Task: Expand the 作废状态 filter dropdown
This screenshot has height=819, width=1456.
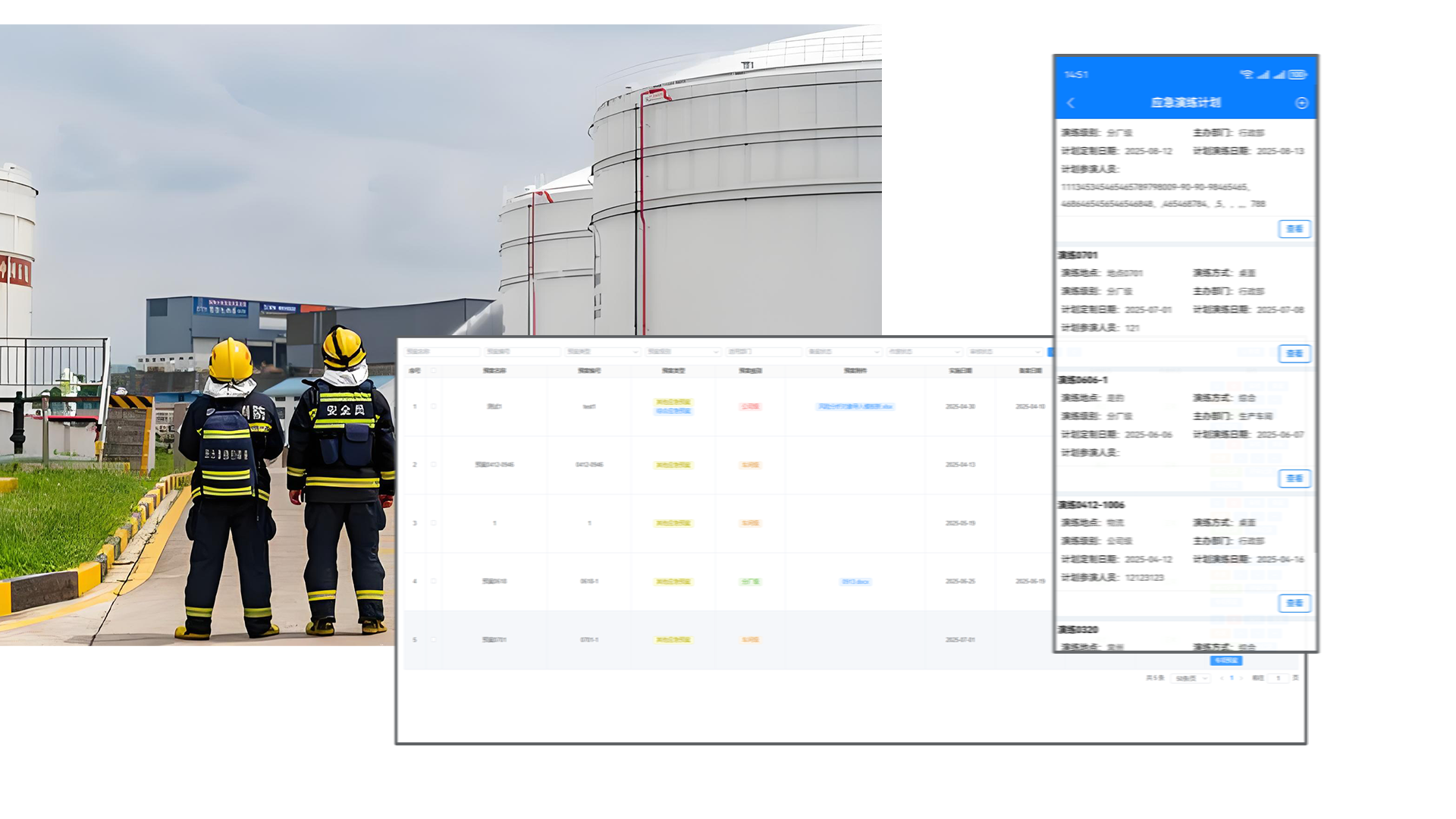Action: (x=924, y=352)
